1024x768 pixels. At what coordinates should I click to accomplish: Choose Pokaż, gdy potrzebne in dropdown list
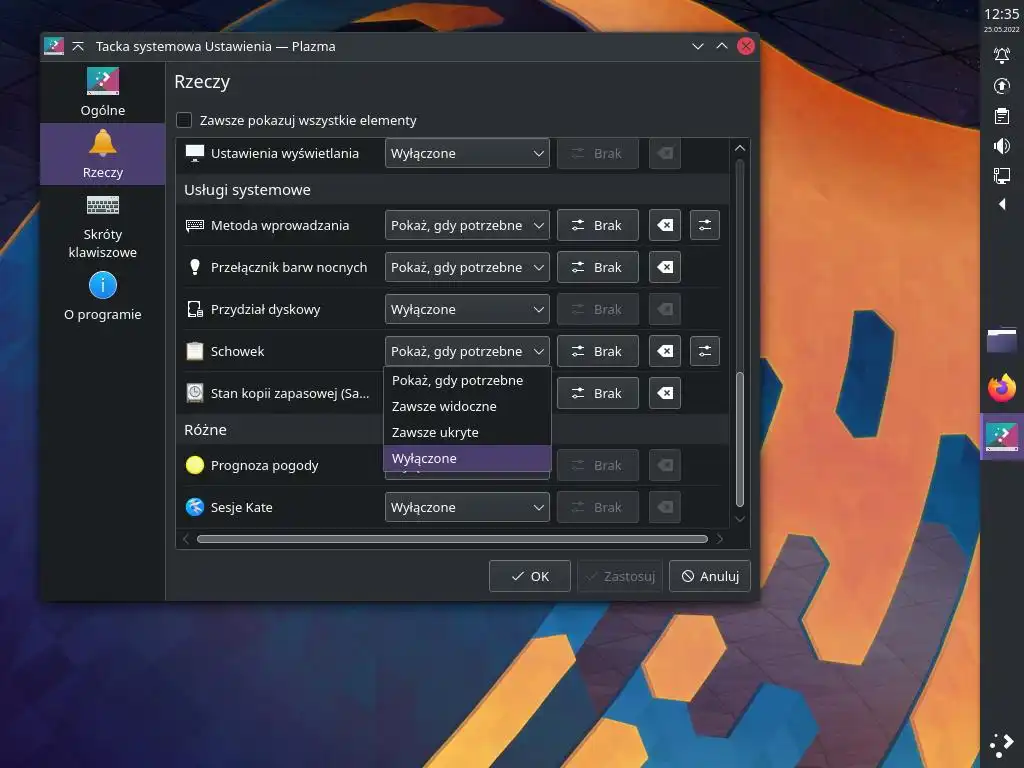click(467, 380)
